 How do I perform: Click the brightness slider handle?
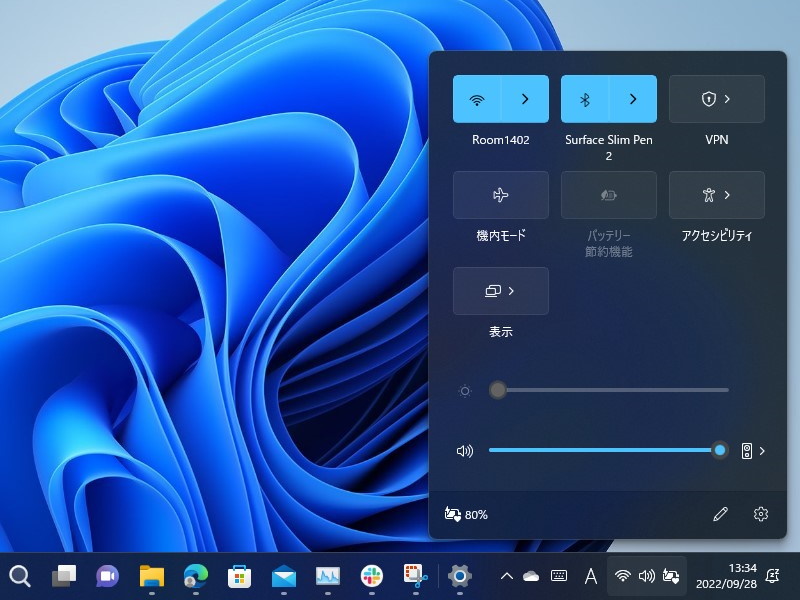pos(497,391)
